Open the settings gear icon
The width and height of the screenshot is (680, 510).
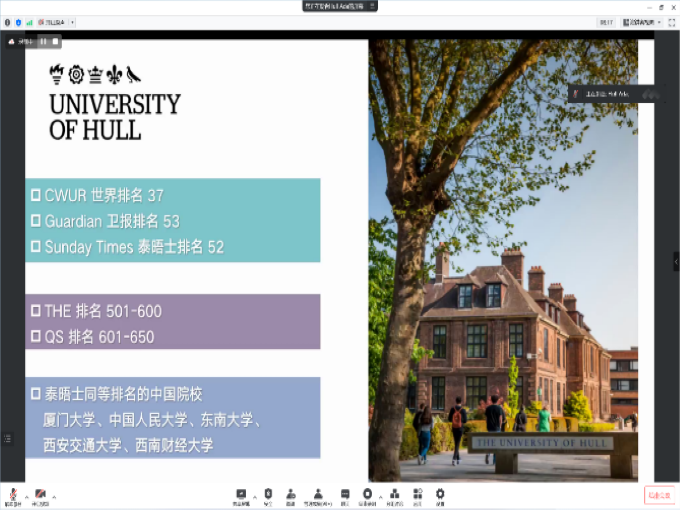point(440,494)
